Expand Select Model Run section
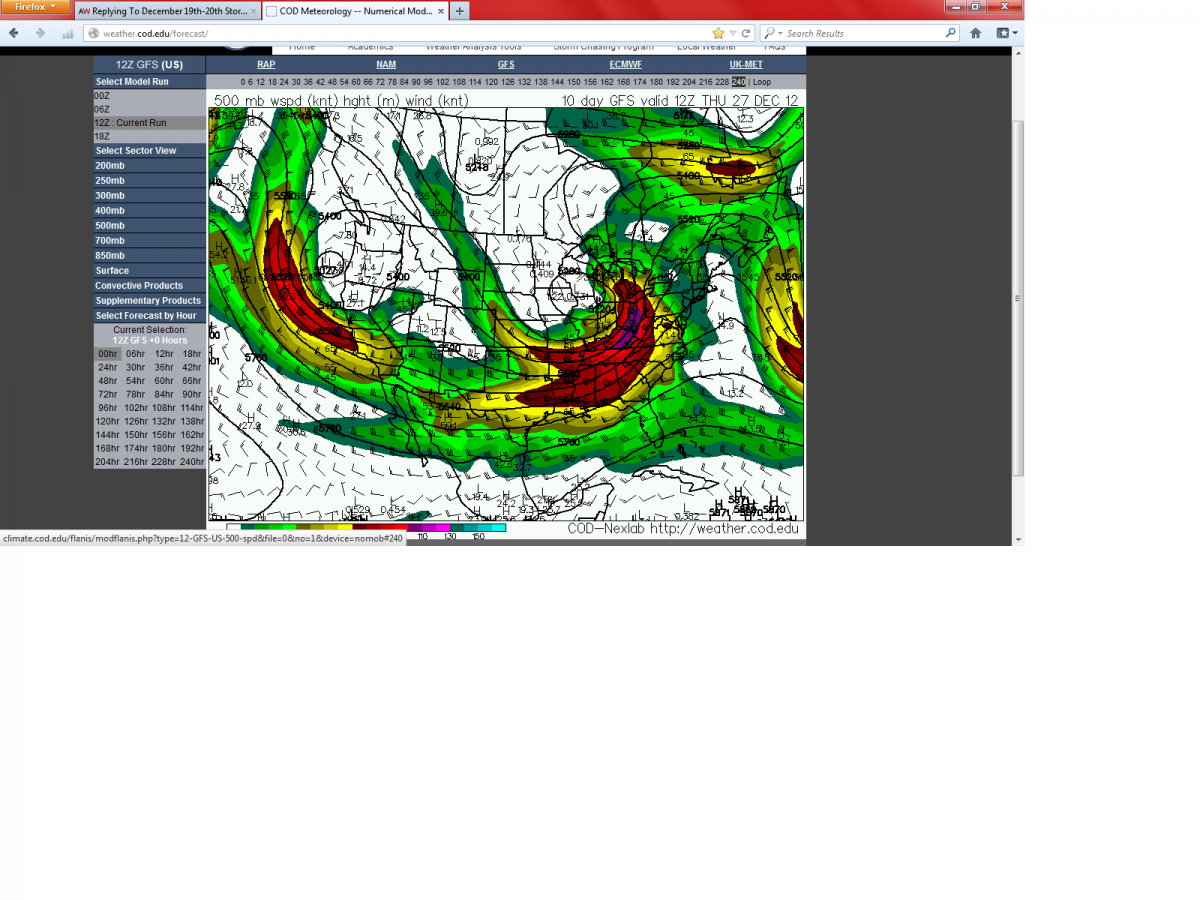The height and width of the screenshot is (900, 1200). pyautogui.click(x=150, y=82)
